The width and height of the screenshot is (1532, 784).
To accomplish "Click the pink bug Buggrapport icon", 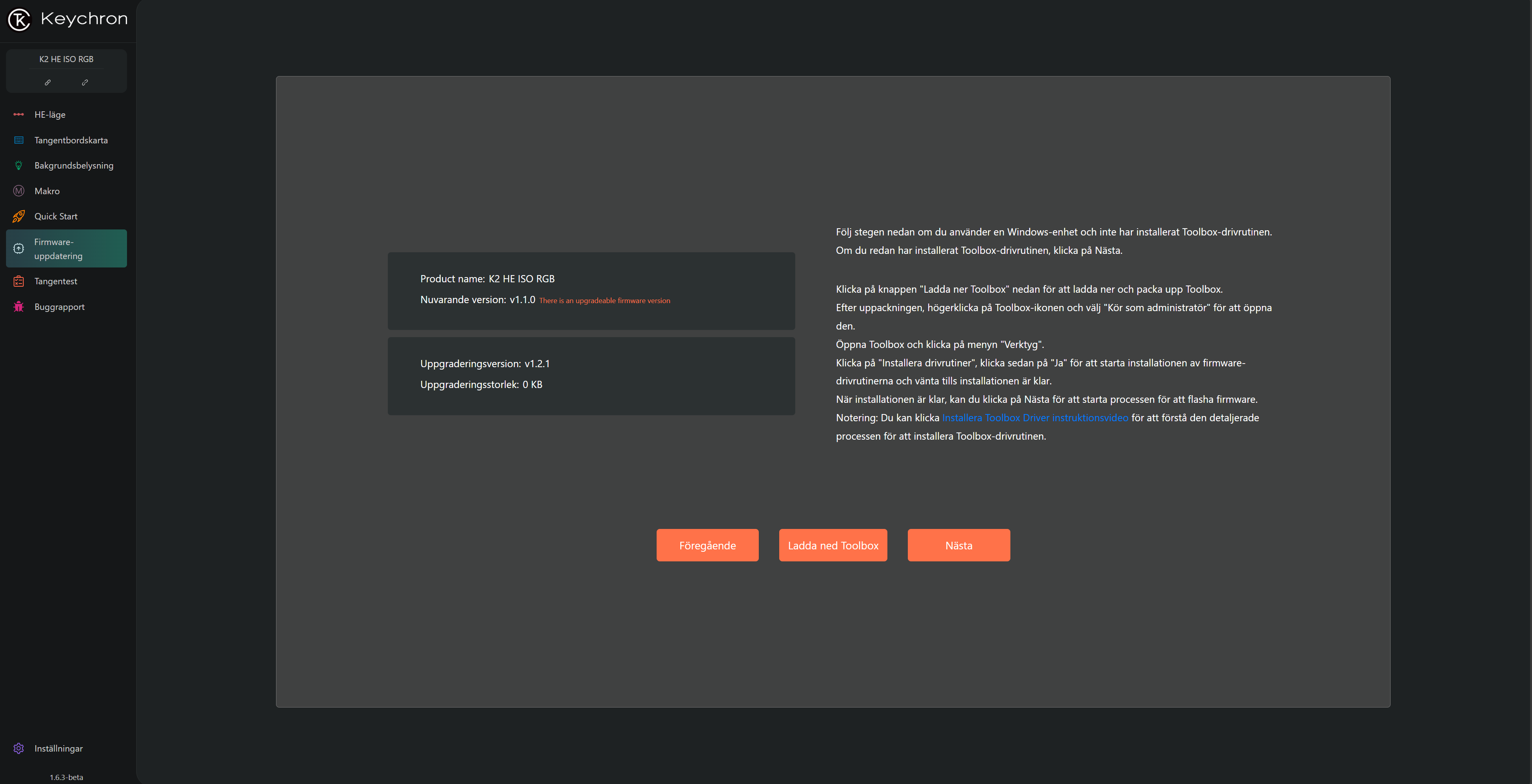I will pyautogui.click(x=18, y=307).
